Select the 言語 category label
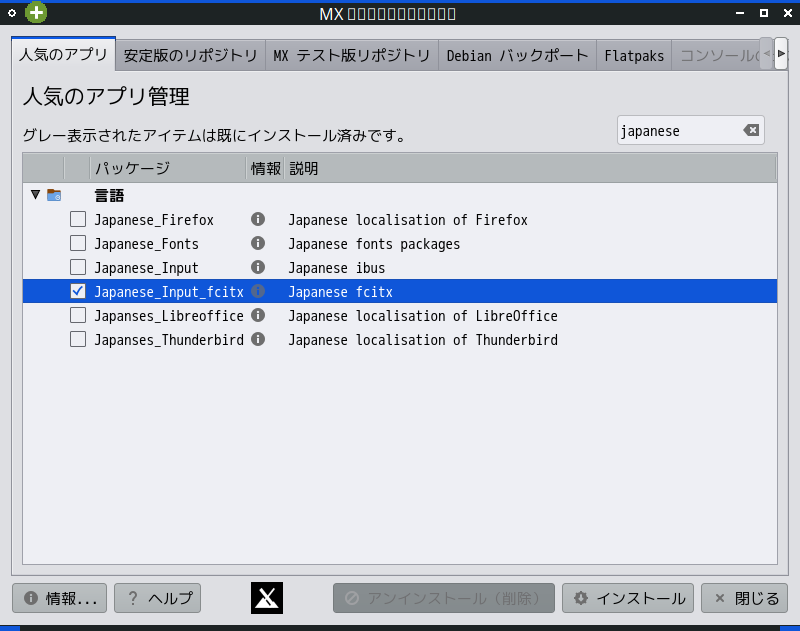This screenshot has height=631, width=800. tap(109, 195)
